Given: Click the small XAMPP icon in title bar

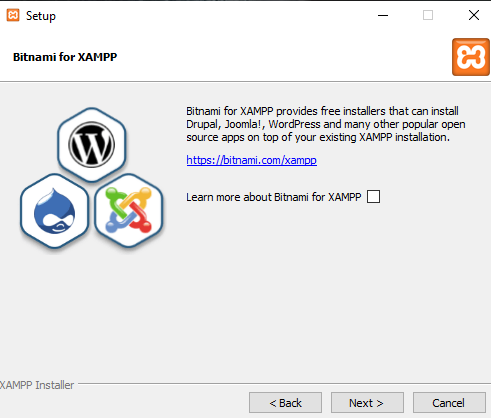Looking at the screenshot, I should (x=13, y=15).
